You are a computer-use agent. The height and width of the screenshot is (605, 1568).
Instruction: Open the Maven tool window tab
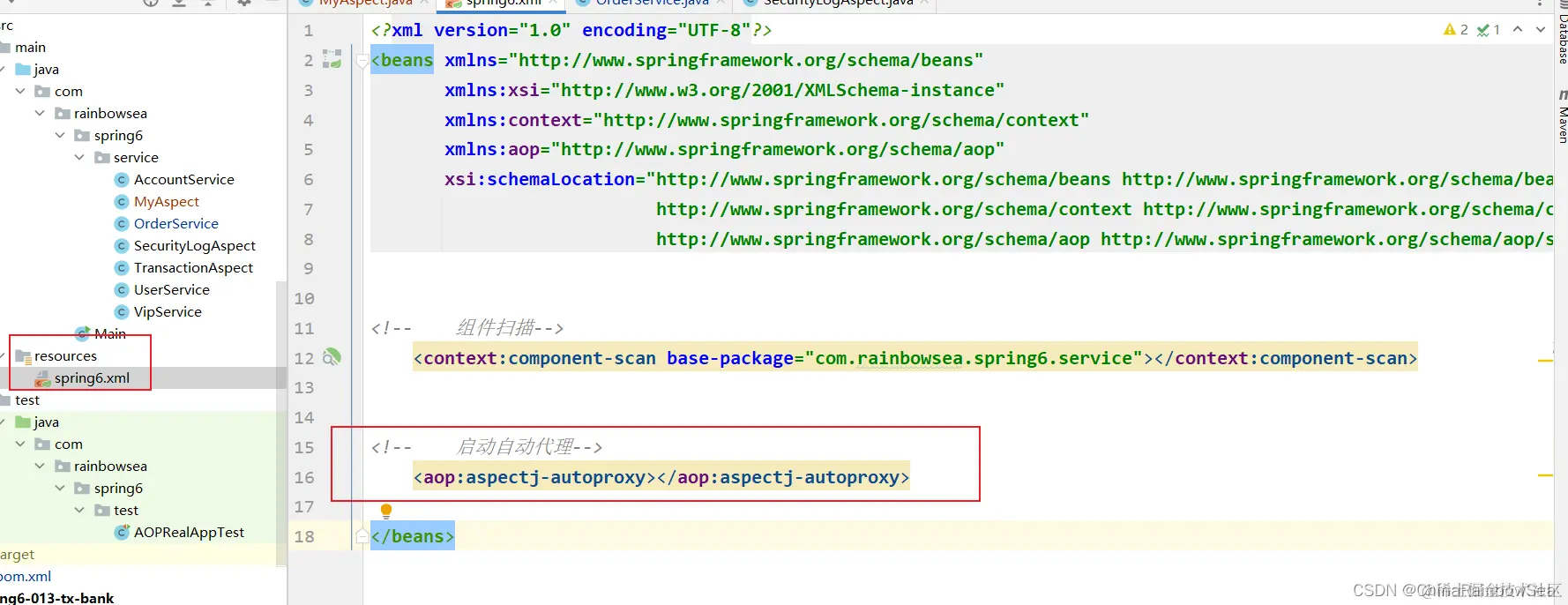(x=1562, y=117)
